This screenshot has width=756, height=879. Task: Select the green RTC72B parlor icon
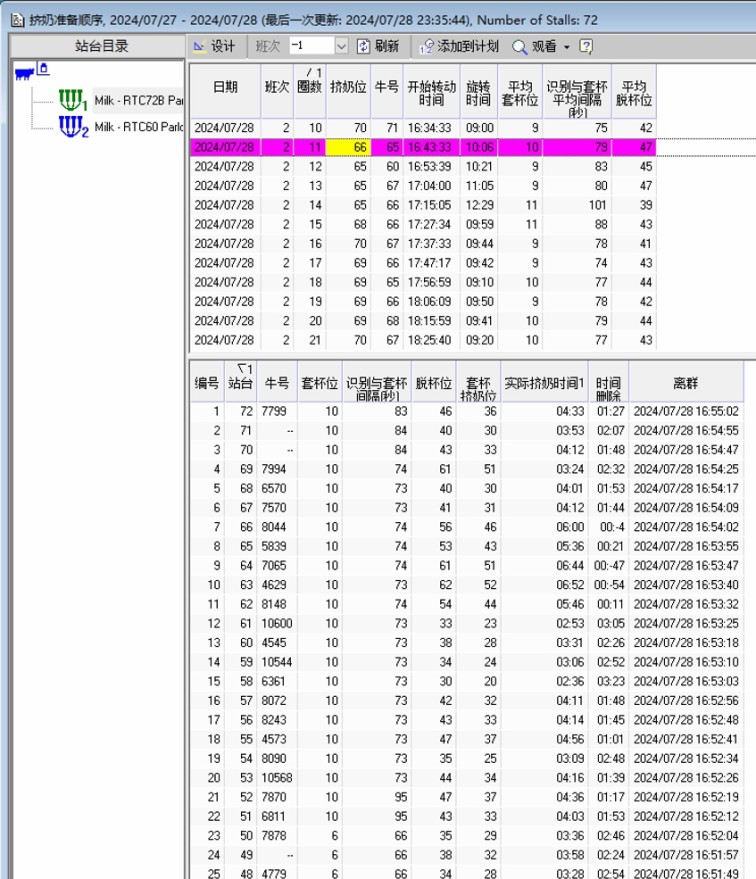(x=72, y=100)
